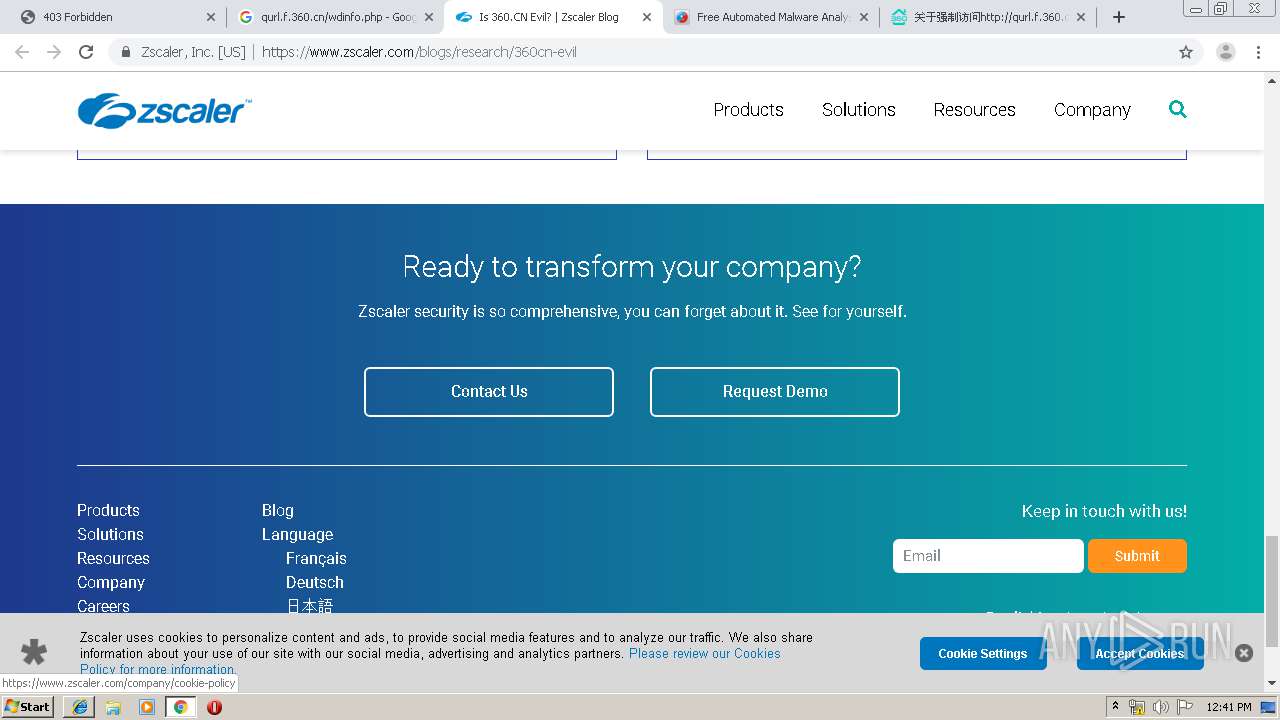Open footer Careers link
Screen dimensions: 1280x720
103,606
